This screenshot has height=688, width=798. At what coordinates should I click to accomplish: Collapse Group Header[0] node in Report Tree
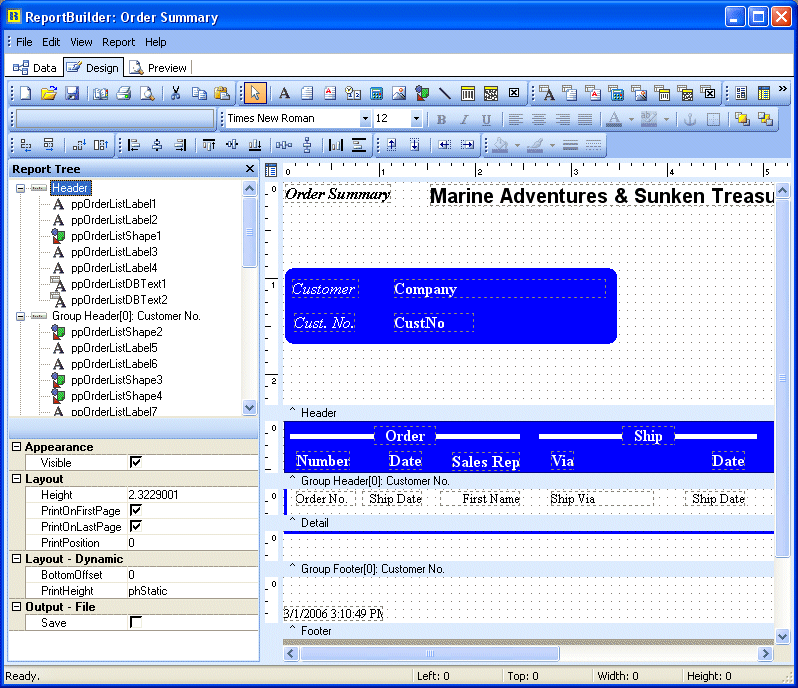[x=20, y=316]
